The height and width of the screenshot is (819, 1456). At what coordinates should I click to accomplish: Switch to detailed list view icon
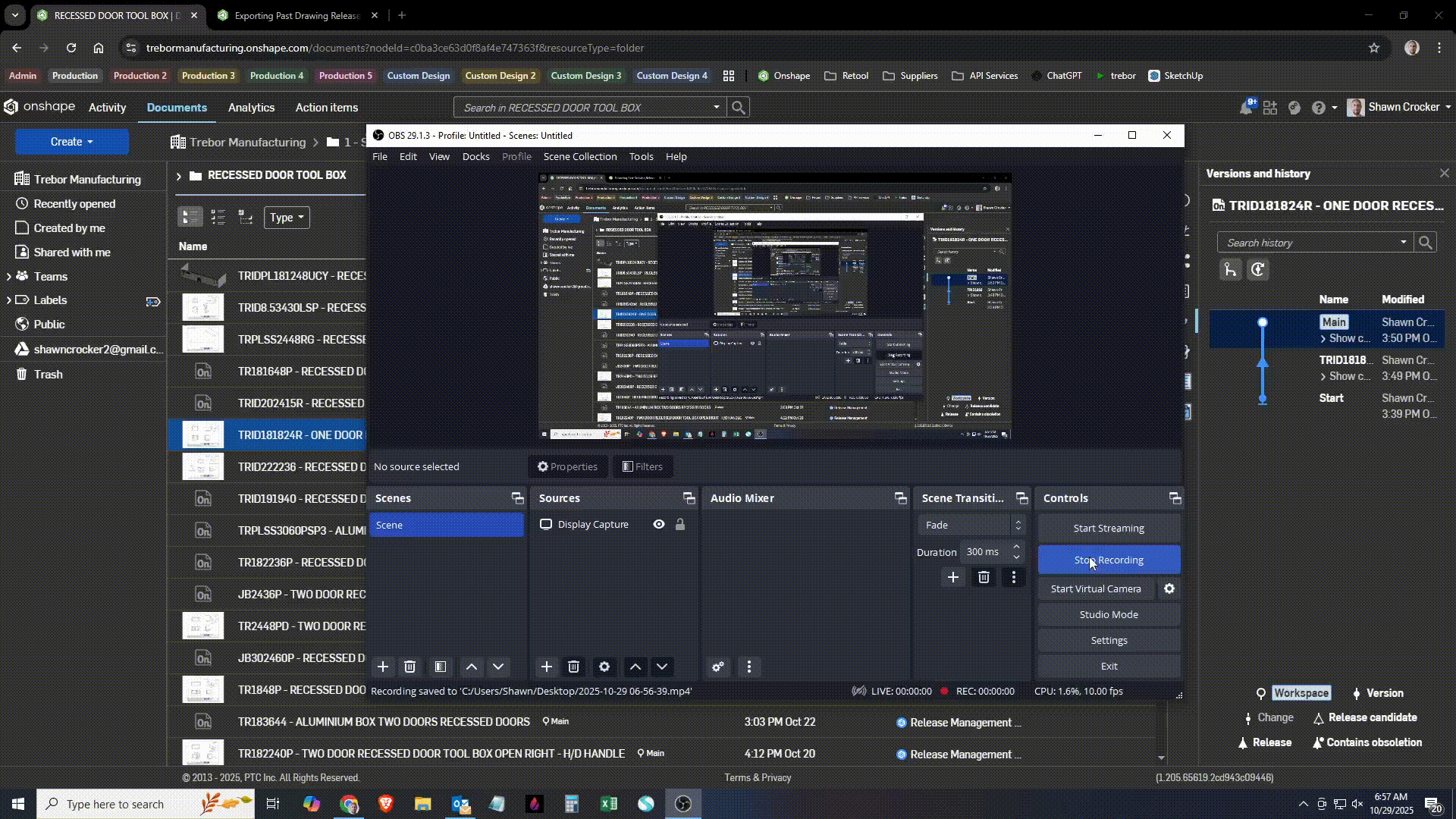(x=218, y=218)
